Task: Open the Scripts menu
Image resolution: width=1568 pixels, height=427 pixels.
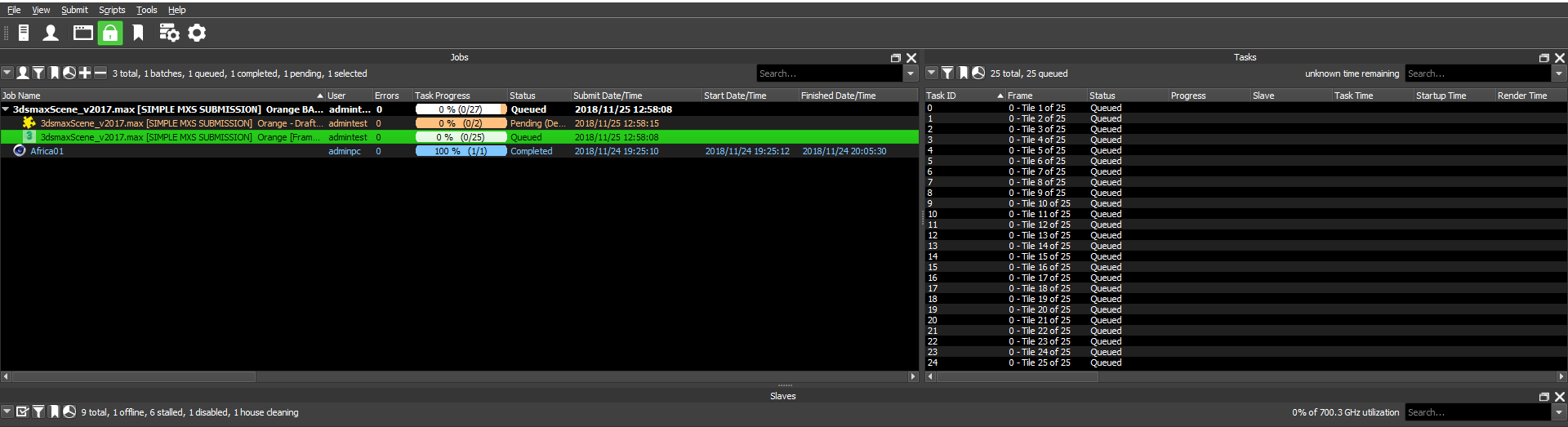Action: click(112, 10)
